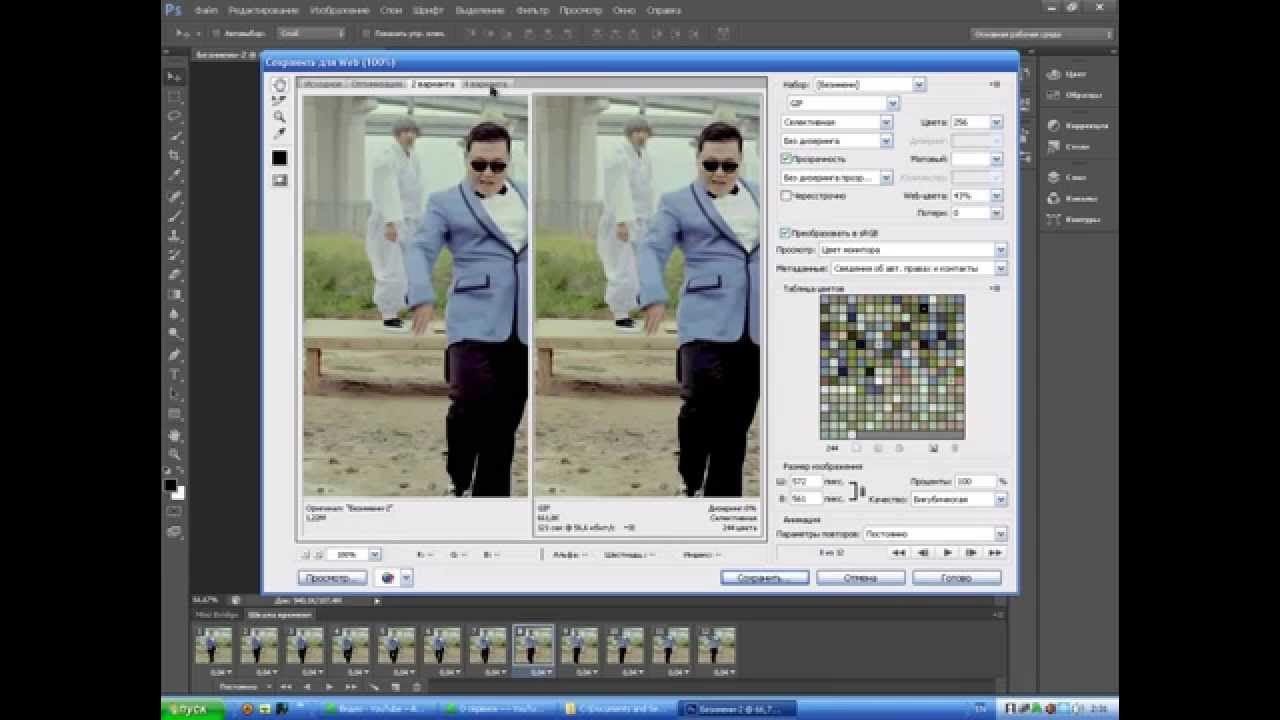Screen dimensions: 1280x720
Task: Select the Type tool in Photoshop toolbox
Action: click(x=175, y=375)
